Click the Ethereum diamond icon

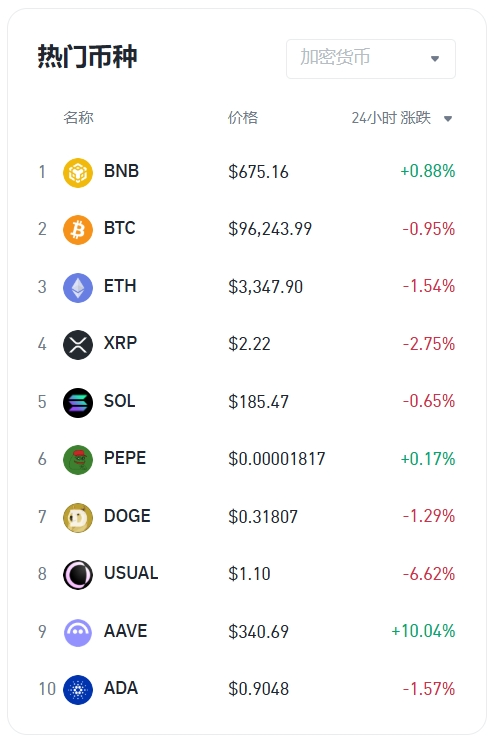(x=78, y=287)
